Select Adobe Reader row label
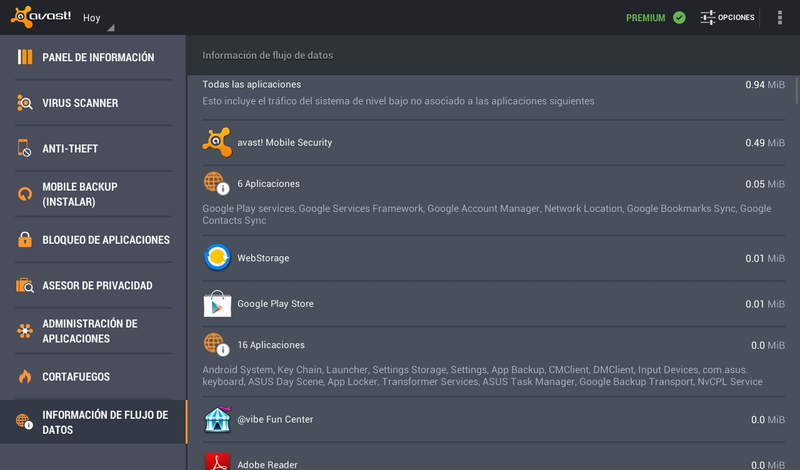Image resolution: width=800 pixels, height=470 pixels. click(267, 464)
